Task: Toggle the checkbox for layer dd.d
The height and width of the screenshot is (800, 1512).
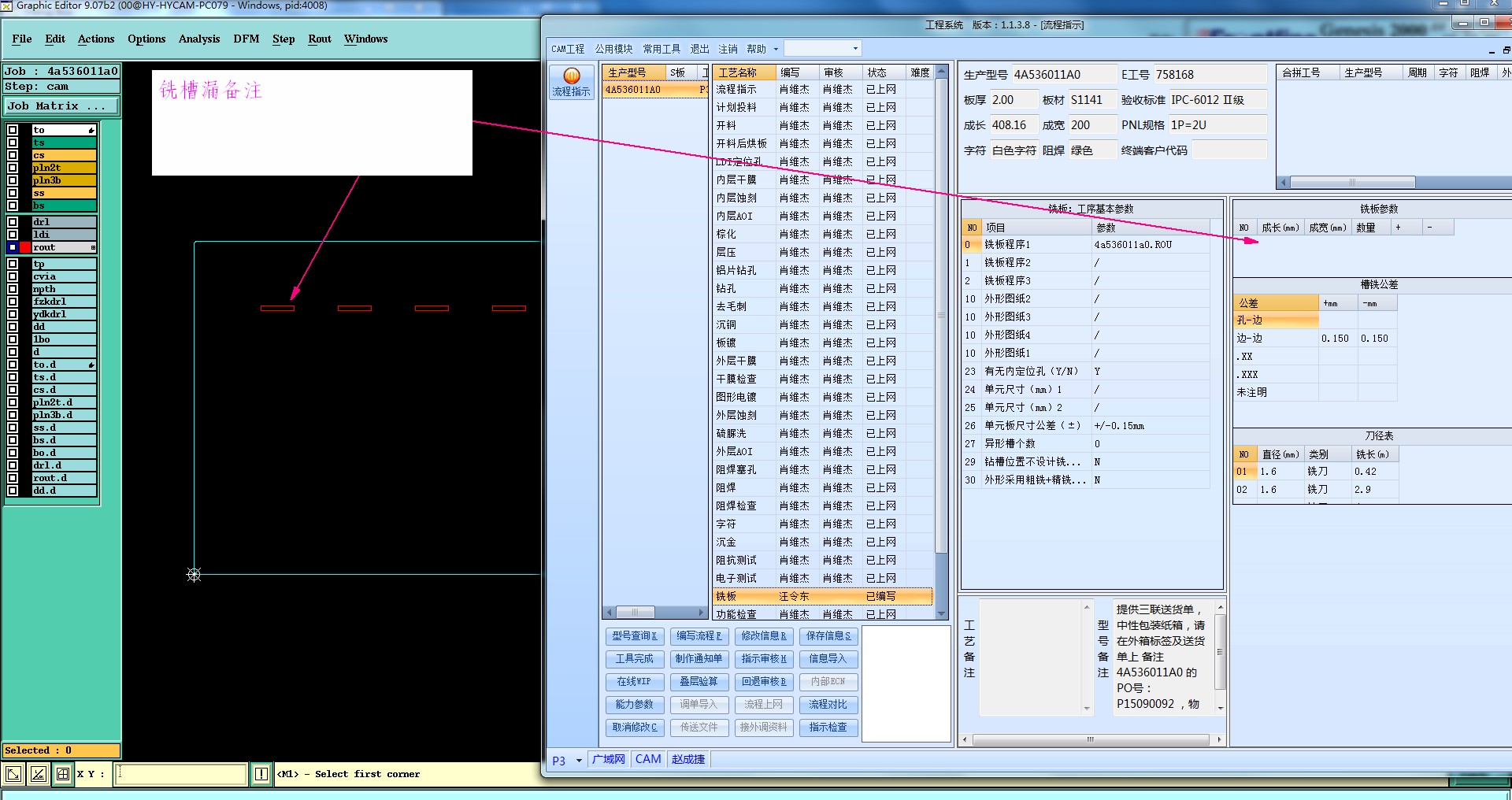Action: [13, 491]
